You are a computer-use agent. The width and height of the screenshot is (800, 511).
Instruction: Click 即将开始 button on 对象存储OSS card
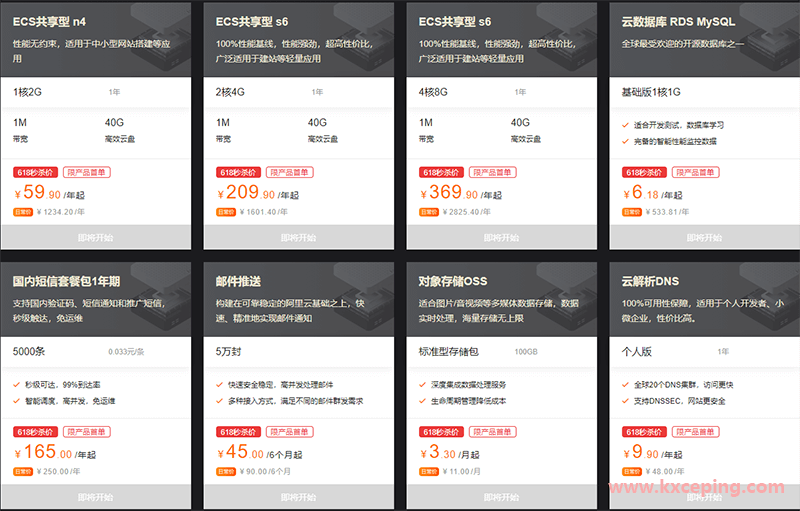point(502,497)
